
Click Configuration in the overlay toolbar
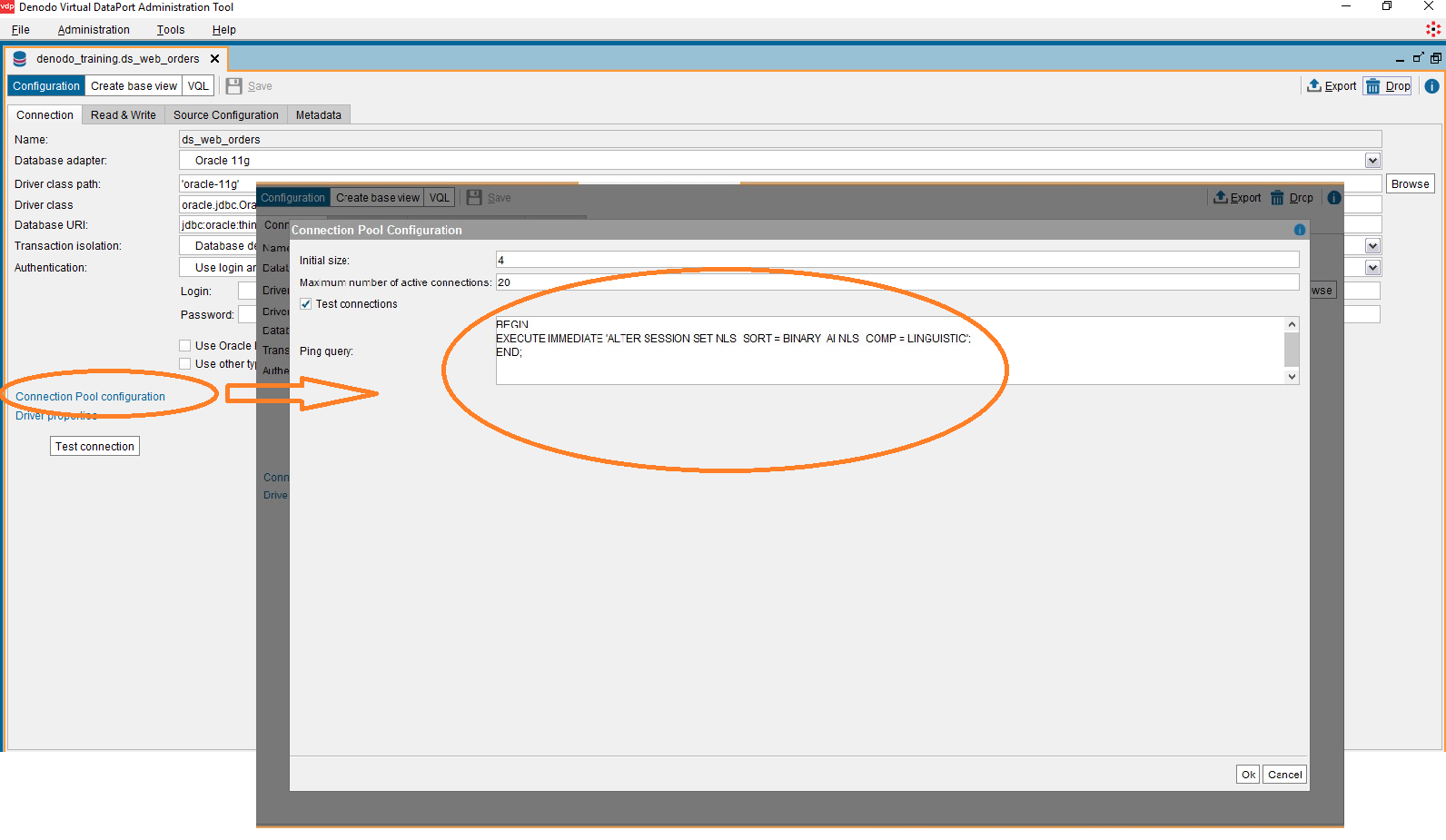(292, 197)
